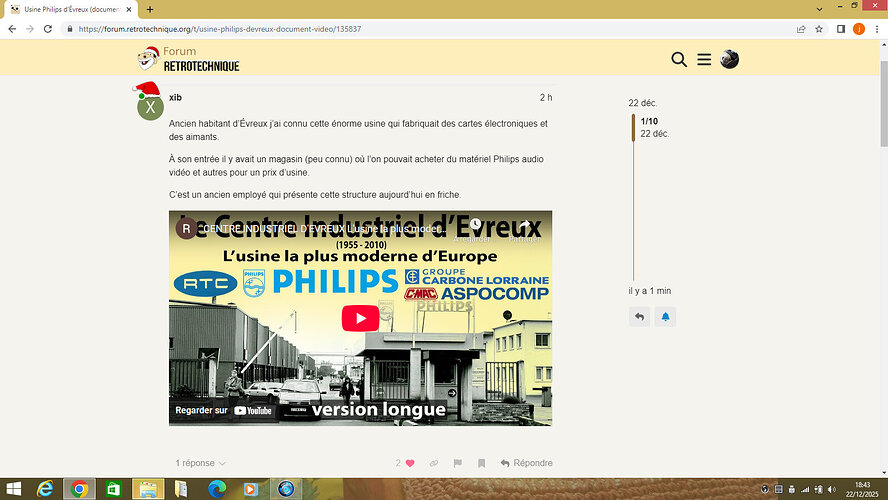This screenshot has width=888, height=500.
Task: Click the reply arrow button in timeline
Action: click(x=640, y=317)
